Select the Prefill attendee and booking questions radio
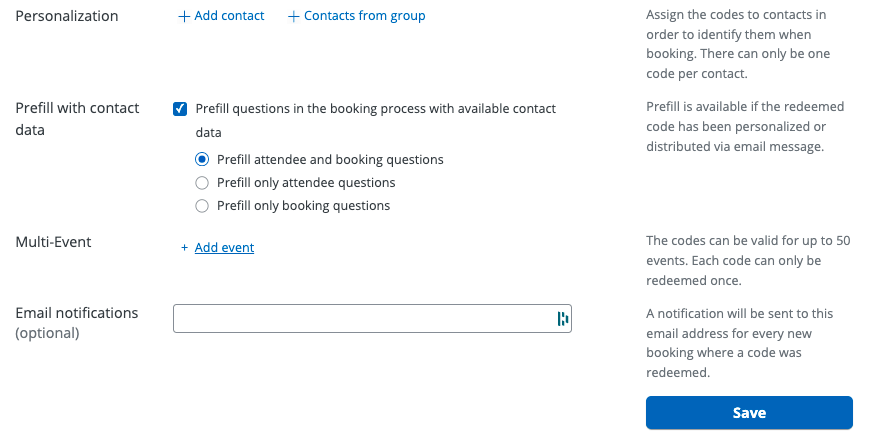This screenshot has height=439, width=873. click(x=202, y=159)
